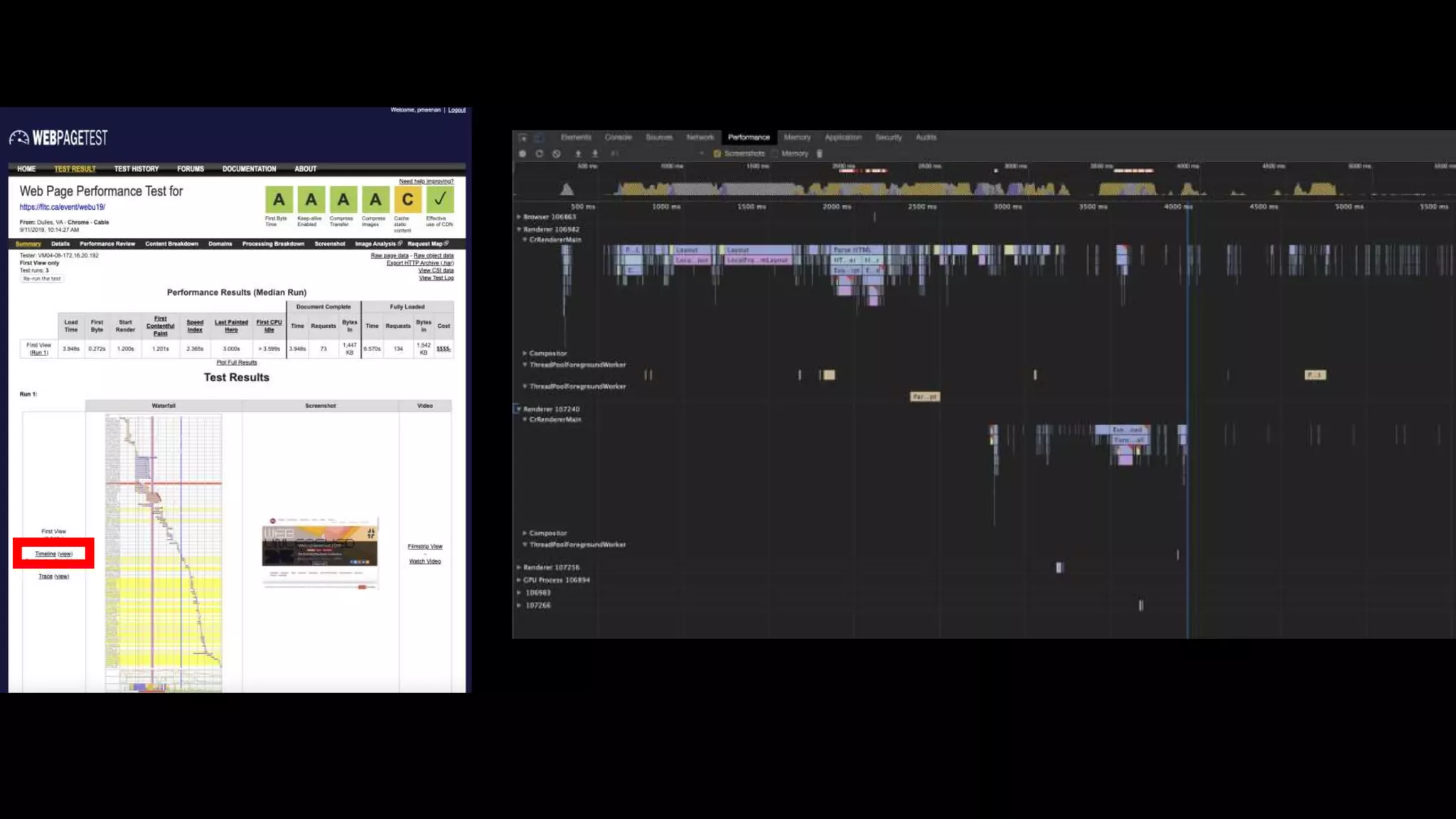Image resolution: width=1456 pixels, height=819 pixels.
Task: Click the reload and profile icon
Action: pyautogui.click(x=540, y=154)
